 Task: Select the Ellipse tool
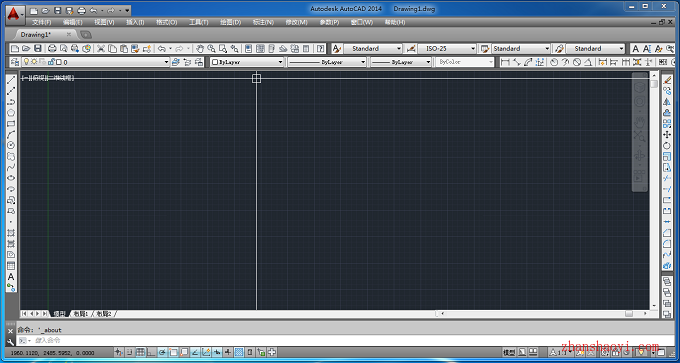11,178
